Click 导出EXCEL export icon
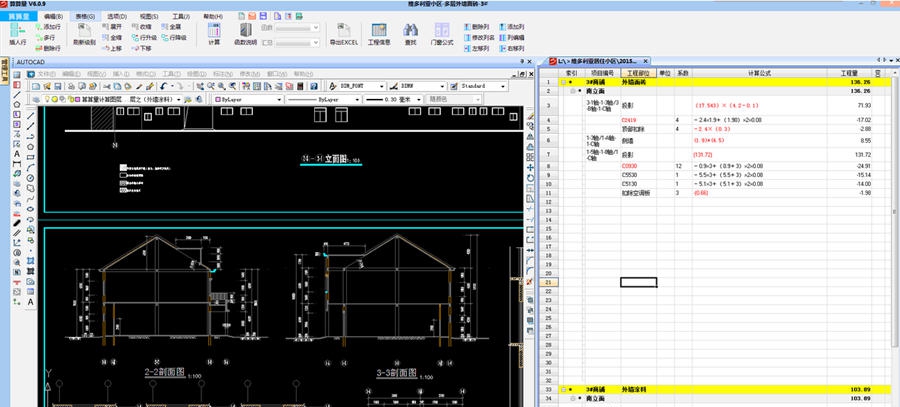900x407 pixels. (343, 32)
